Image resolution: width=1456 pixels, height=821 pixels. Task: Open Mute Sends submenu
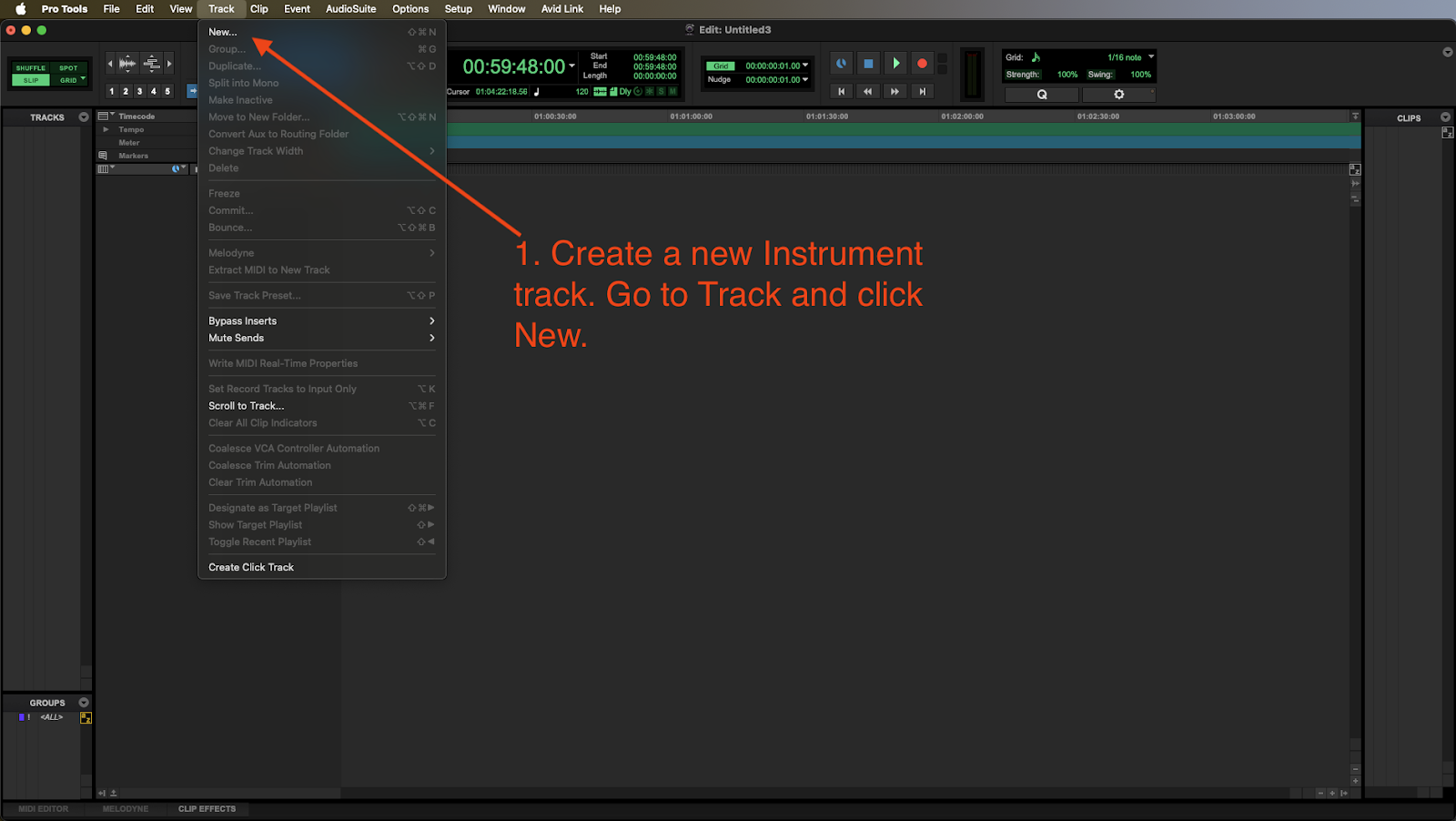[322, 338]
